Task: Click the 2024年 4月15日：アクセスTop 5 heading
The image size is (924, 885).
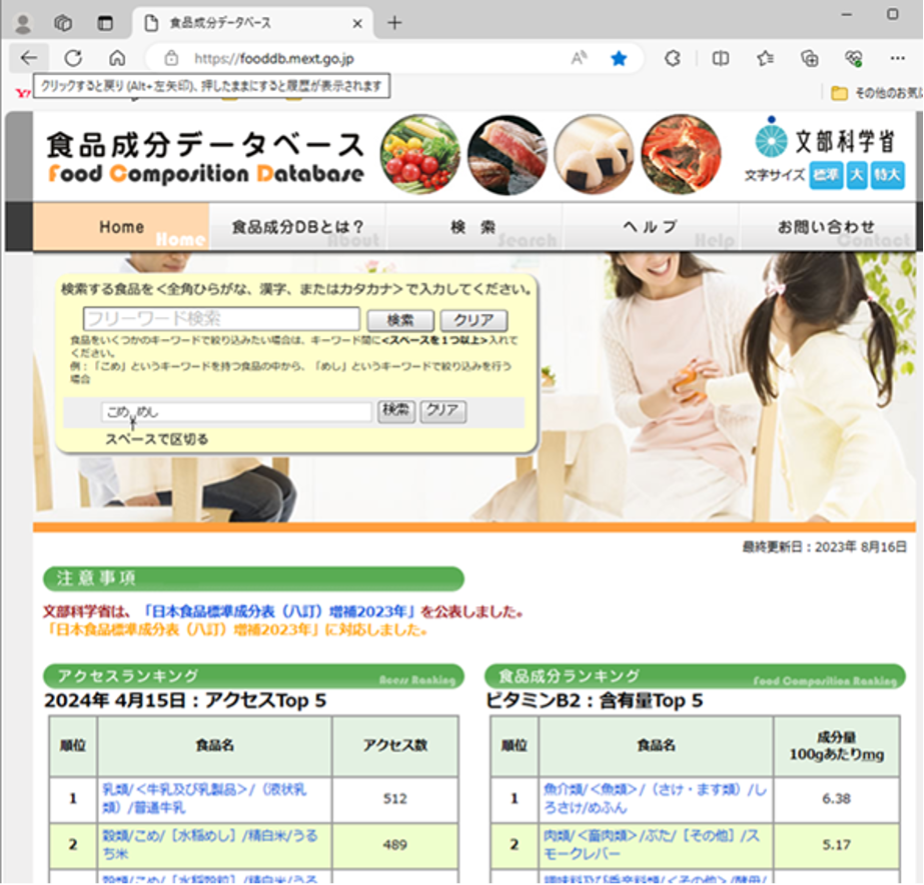Action: tap(185, 701)
